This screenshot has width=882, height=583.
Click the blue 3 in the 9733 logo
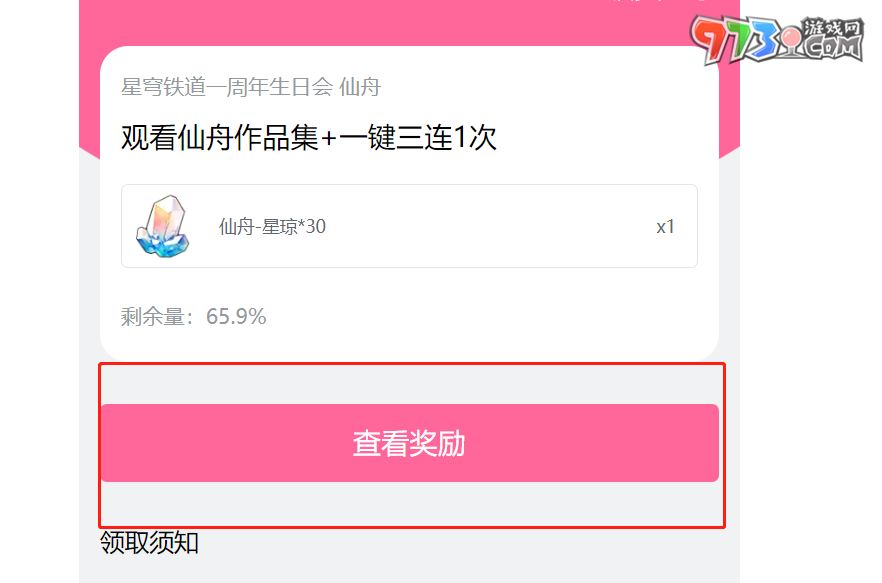pyautogui.click(x=766, y=39)
